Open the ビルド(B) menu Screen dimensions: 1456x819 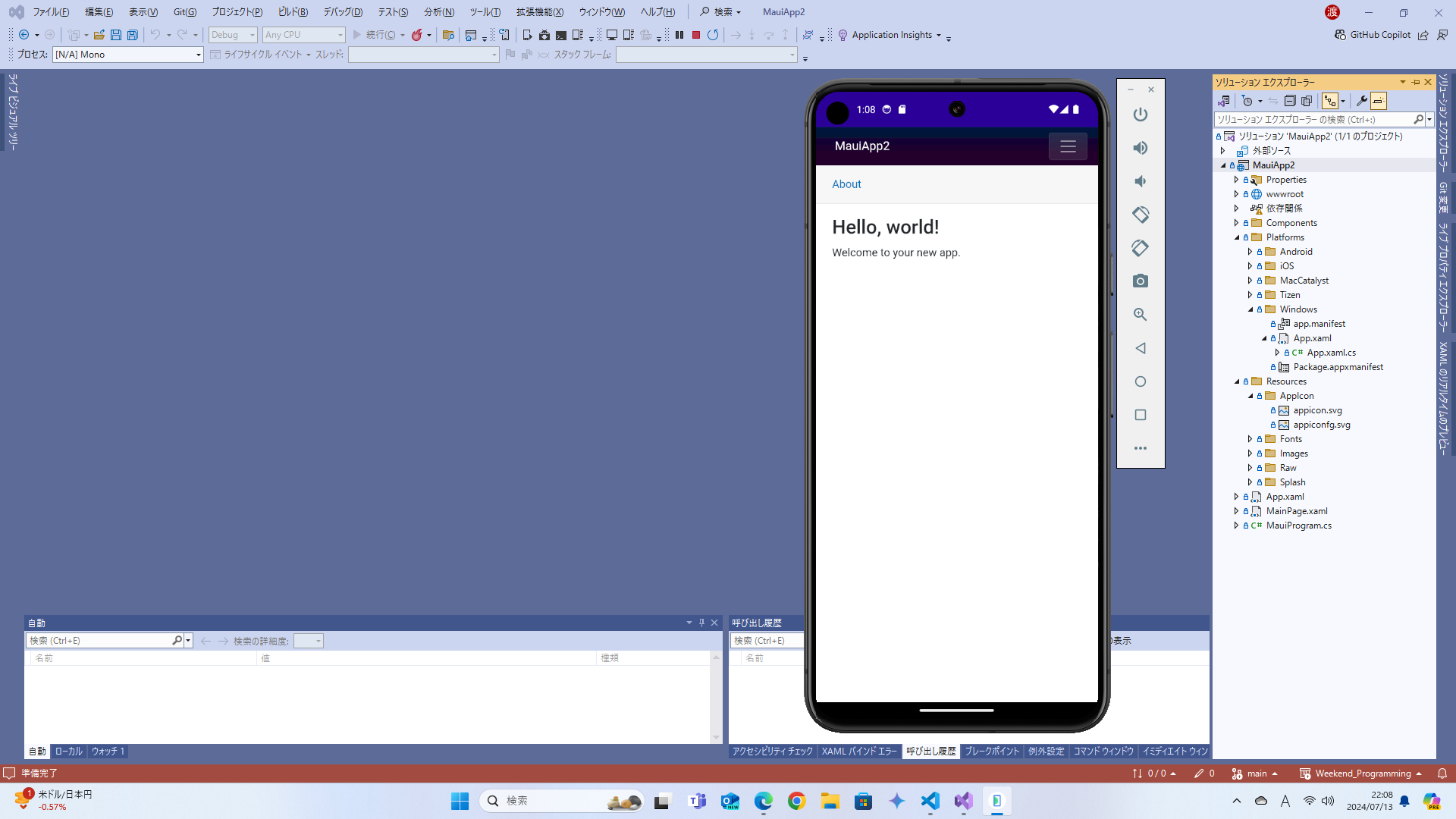(x=293, y=12)
